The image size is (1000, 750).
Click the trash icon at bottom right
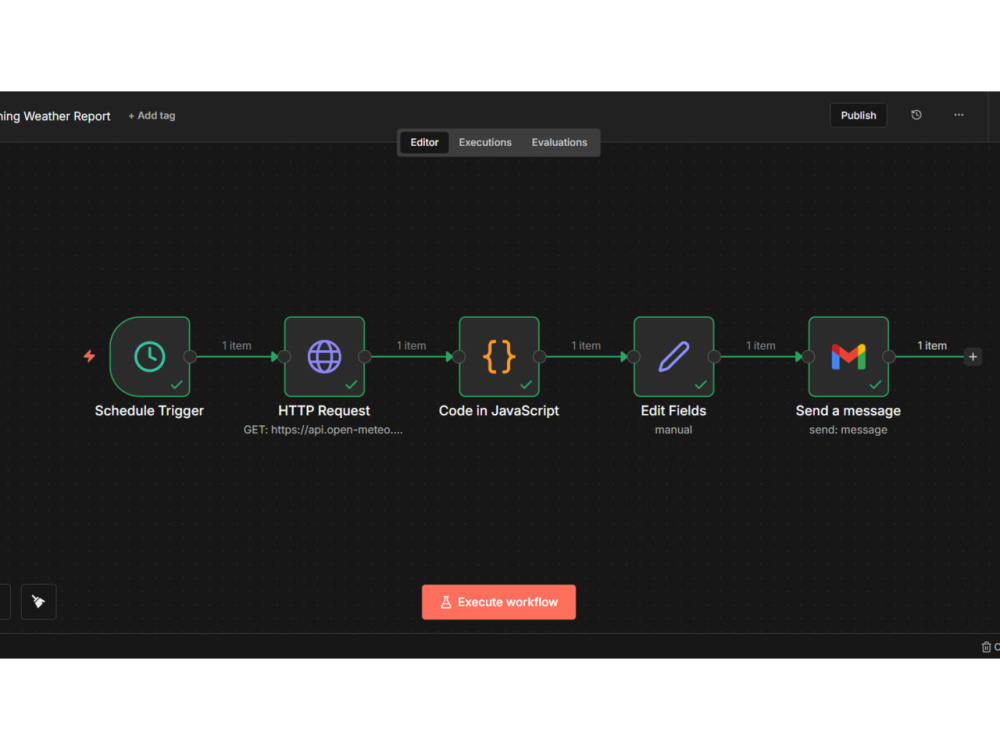[x=986, y=647]
